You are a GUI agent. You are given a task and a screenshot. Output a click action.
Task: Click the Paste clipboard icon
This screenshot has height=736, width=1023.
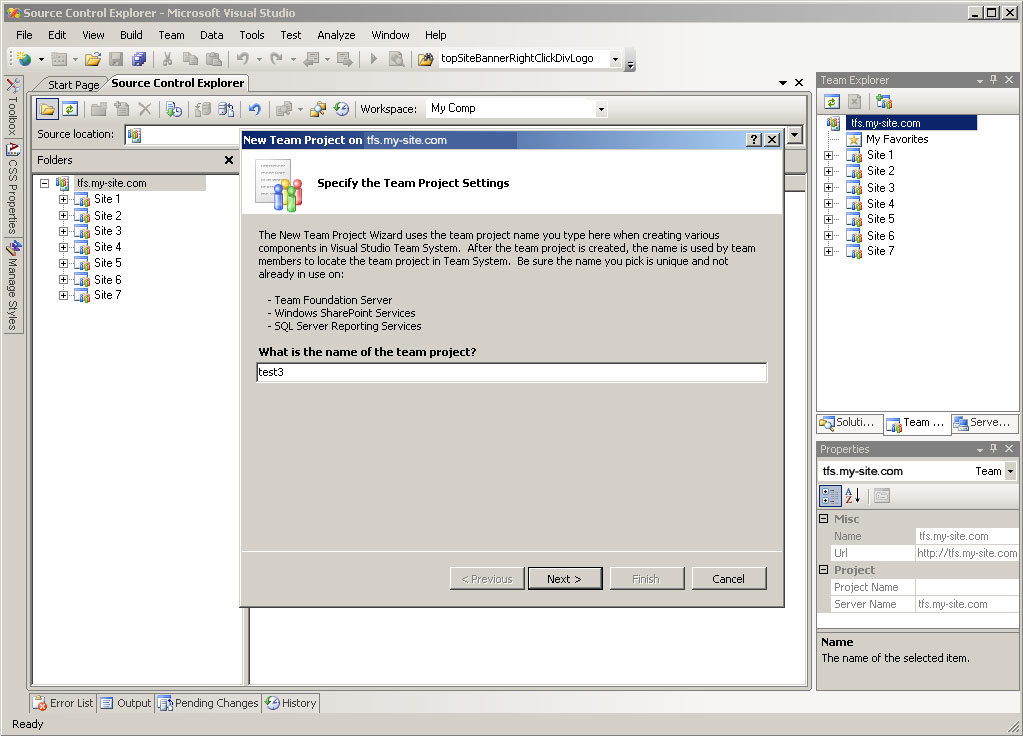coord(213,59)
